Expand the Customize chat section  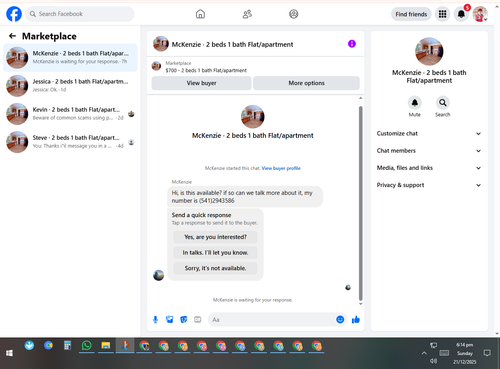(x=429, y=134)
